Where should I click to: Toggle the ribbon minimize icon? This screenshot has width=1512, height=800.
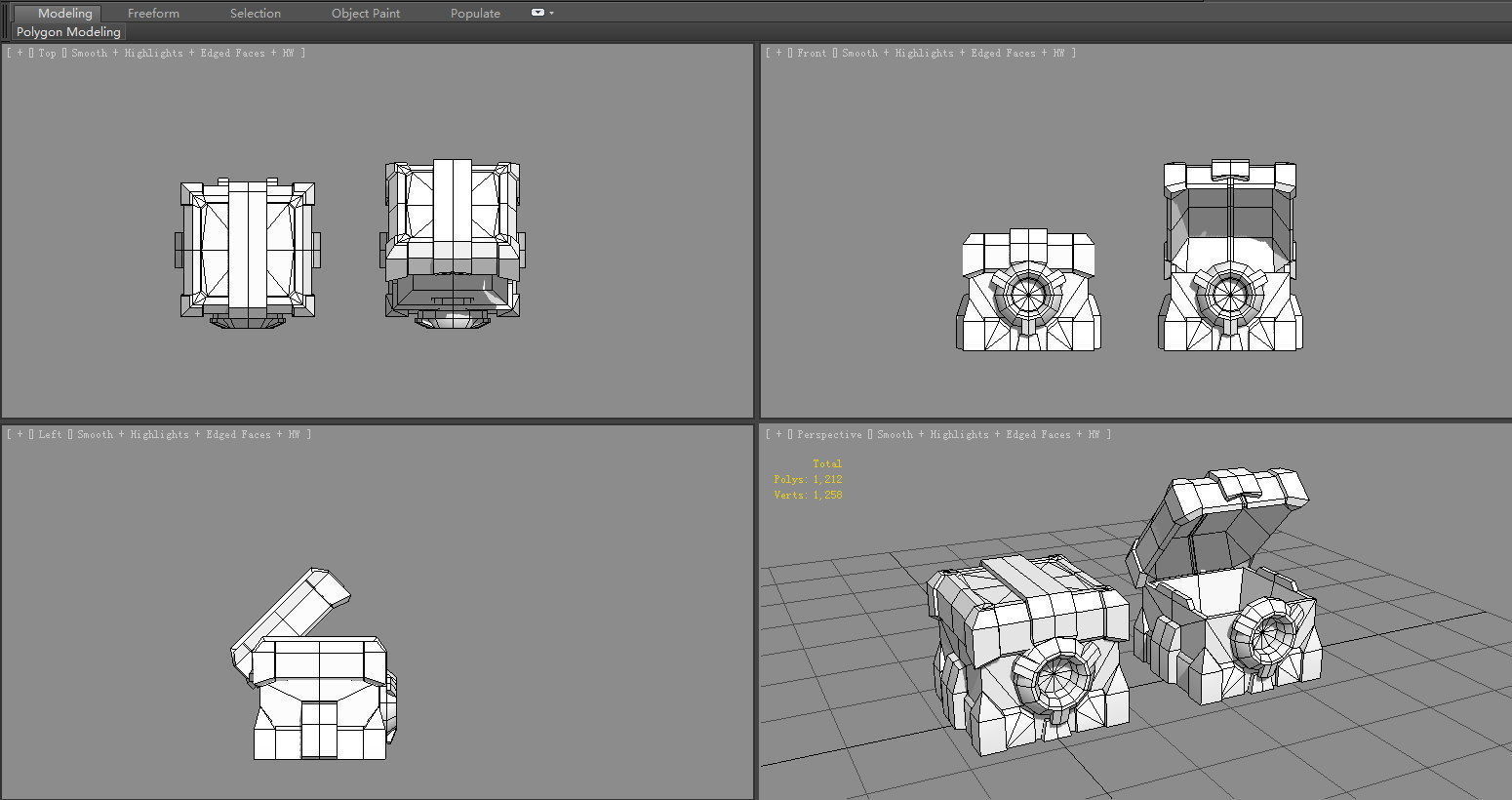537,13
